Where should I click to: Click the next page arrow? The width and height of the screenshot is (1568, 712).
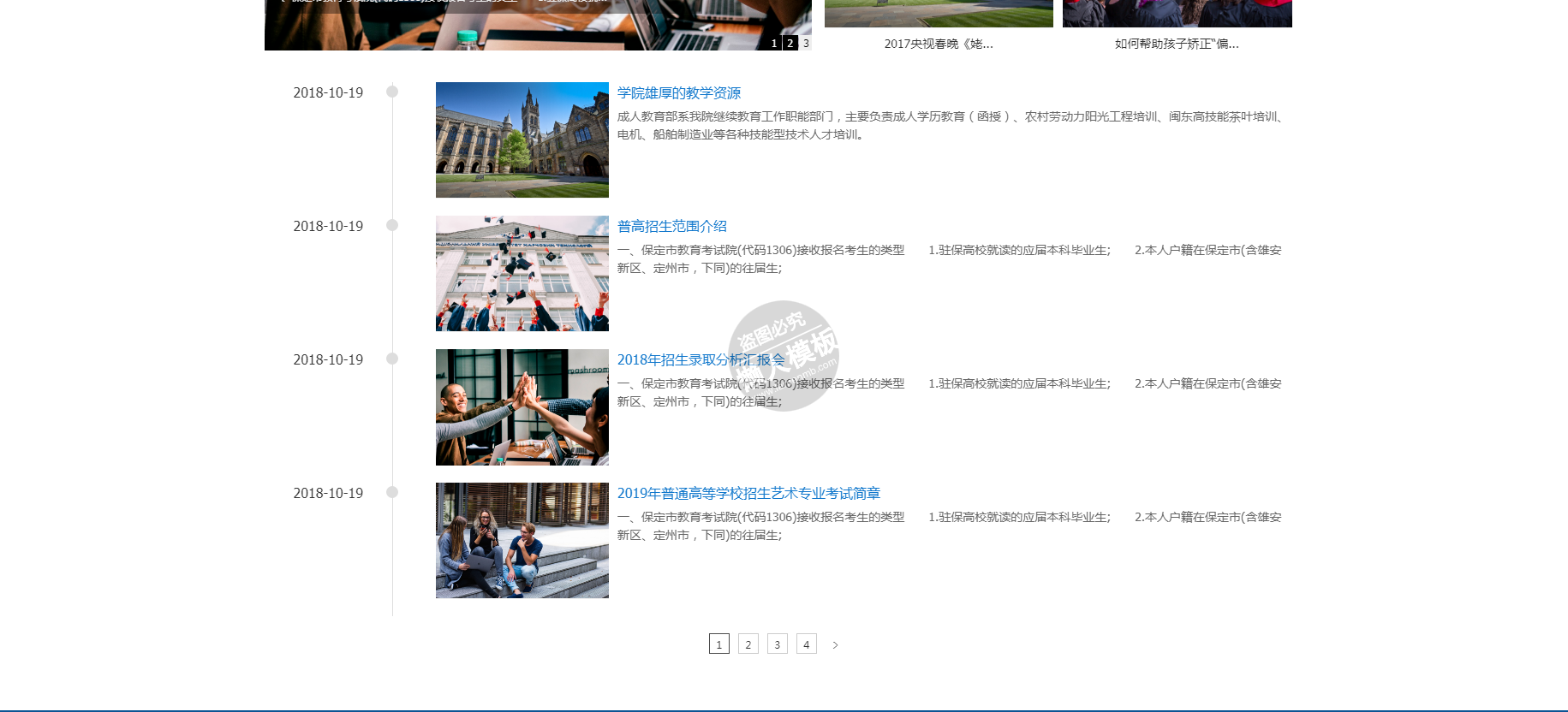coord(835,645)
